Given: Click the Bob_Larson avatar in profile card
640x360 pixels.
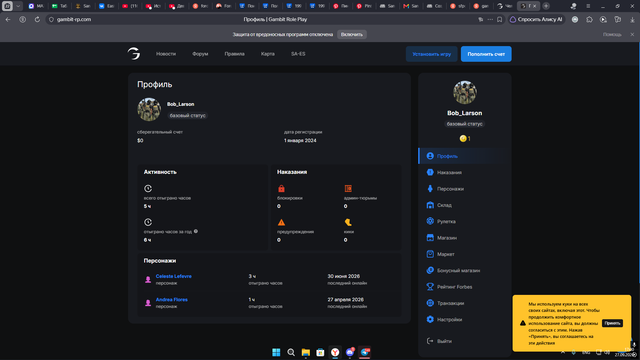Looking at the screenshot, I should [x=149, y=109].
